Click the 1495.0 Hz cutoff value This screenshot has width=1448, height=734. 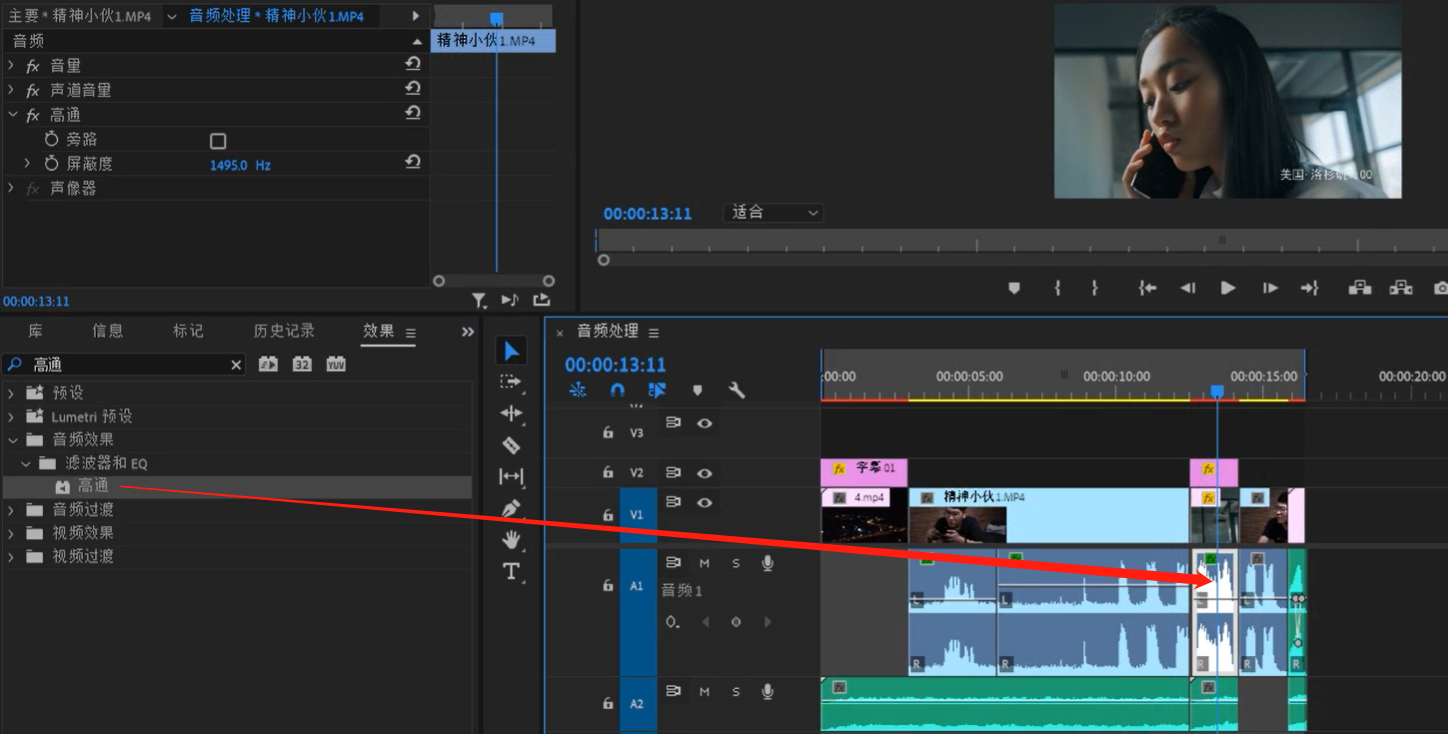click(229, 165)
